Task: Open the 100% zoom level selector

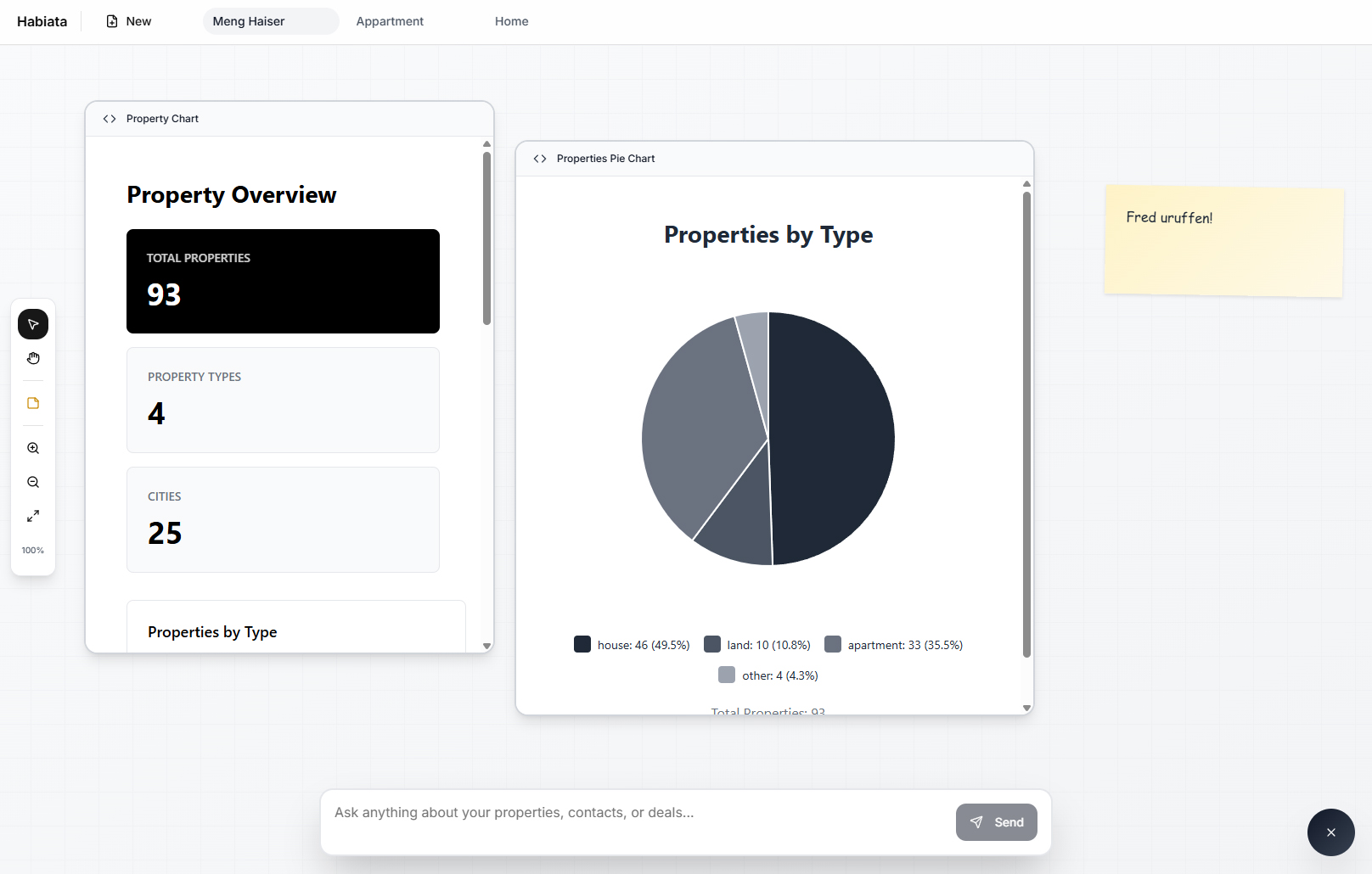Action: pyautogui.click(x=32, y=550)
